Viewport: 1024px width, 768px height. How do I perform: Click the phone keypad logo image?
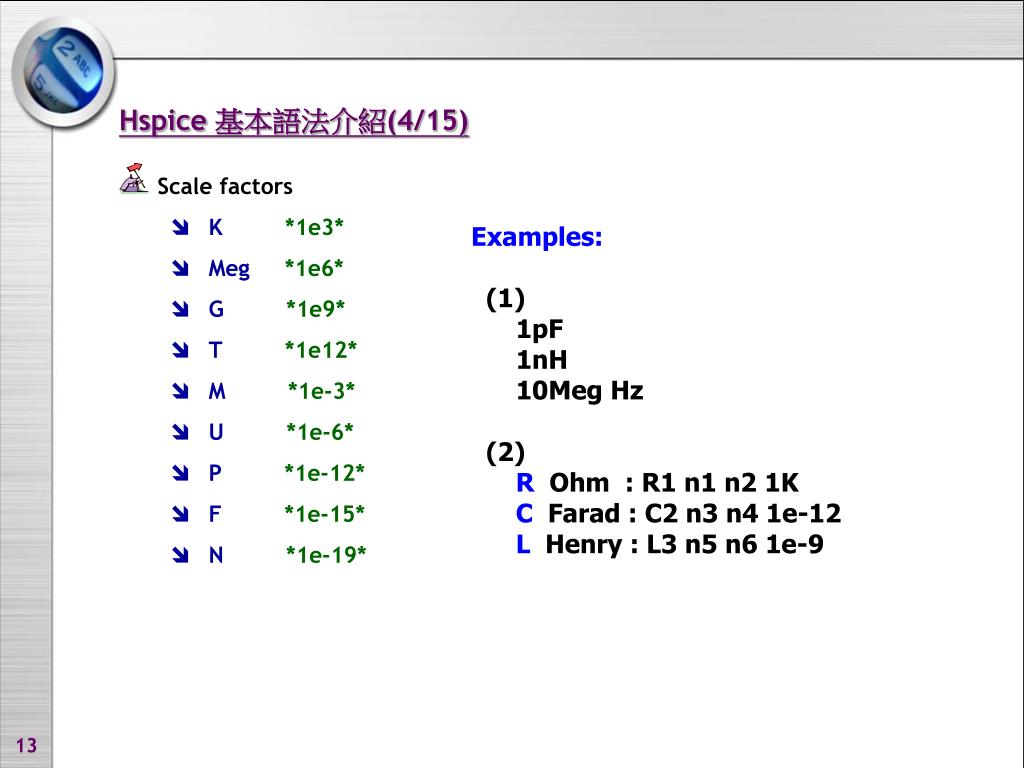point(63,71)
